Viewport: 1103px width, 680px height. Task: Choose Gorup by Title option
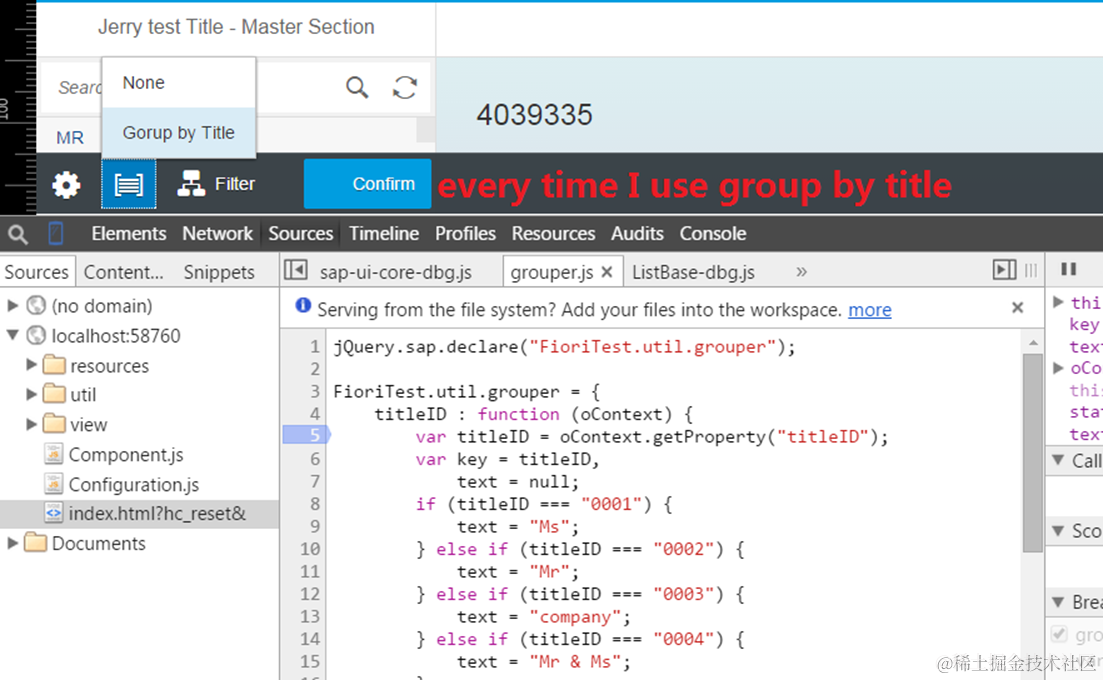(179, 133)
